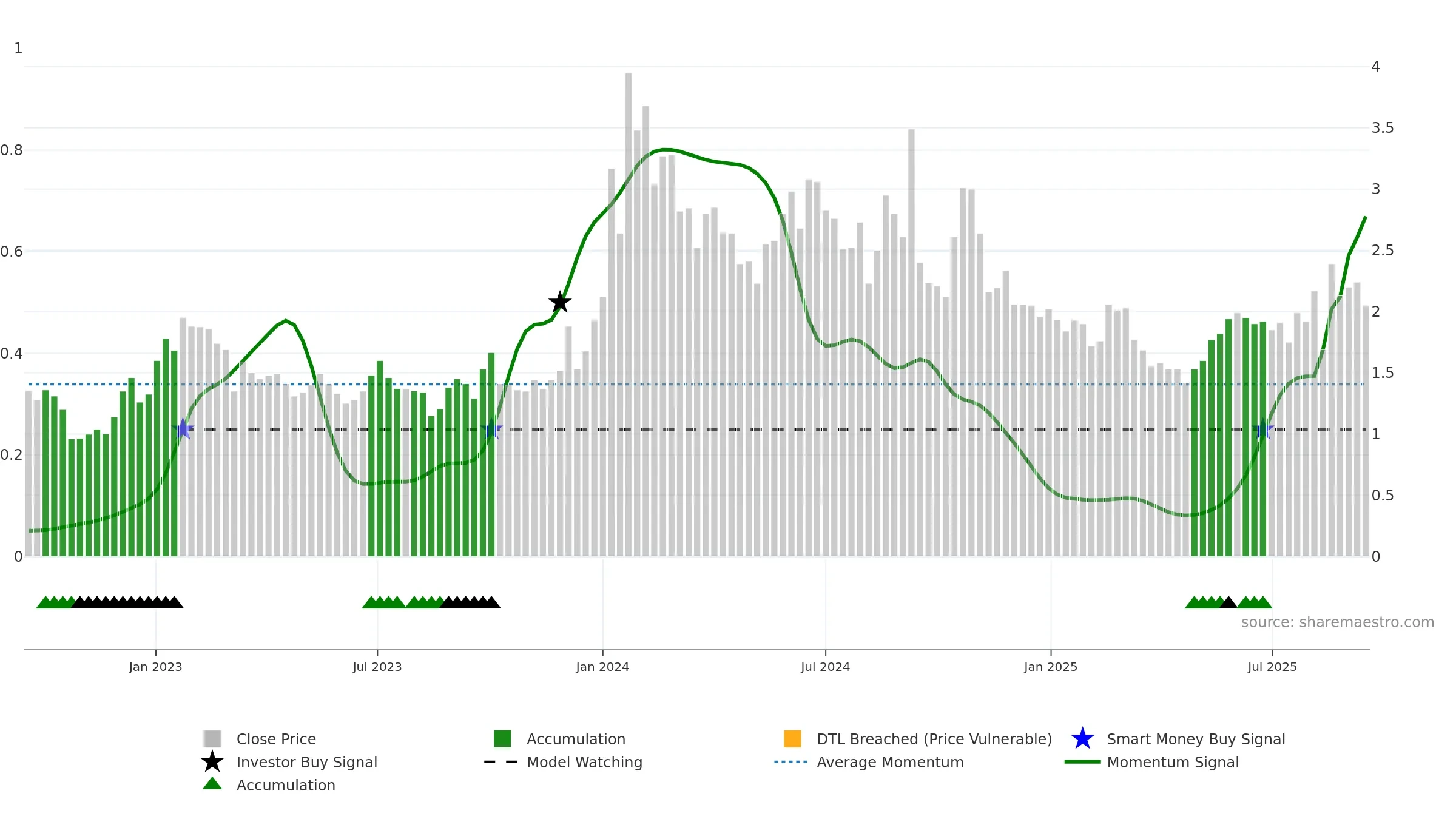
Task: Toggle orange DTL Breached legend swatch
Action: pyautogui.click(x=792, y=738)
